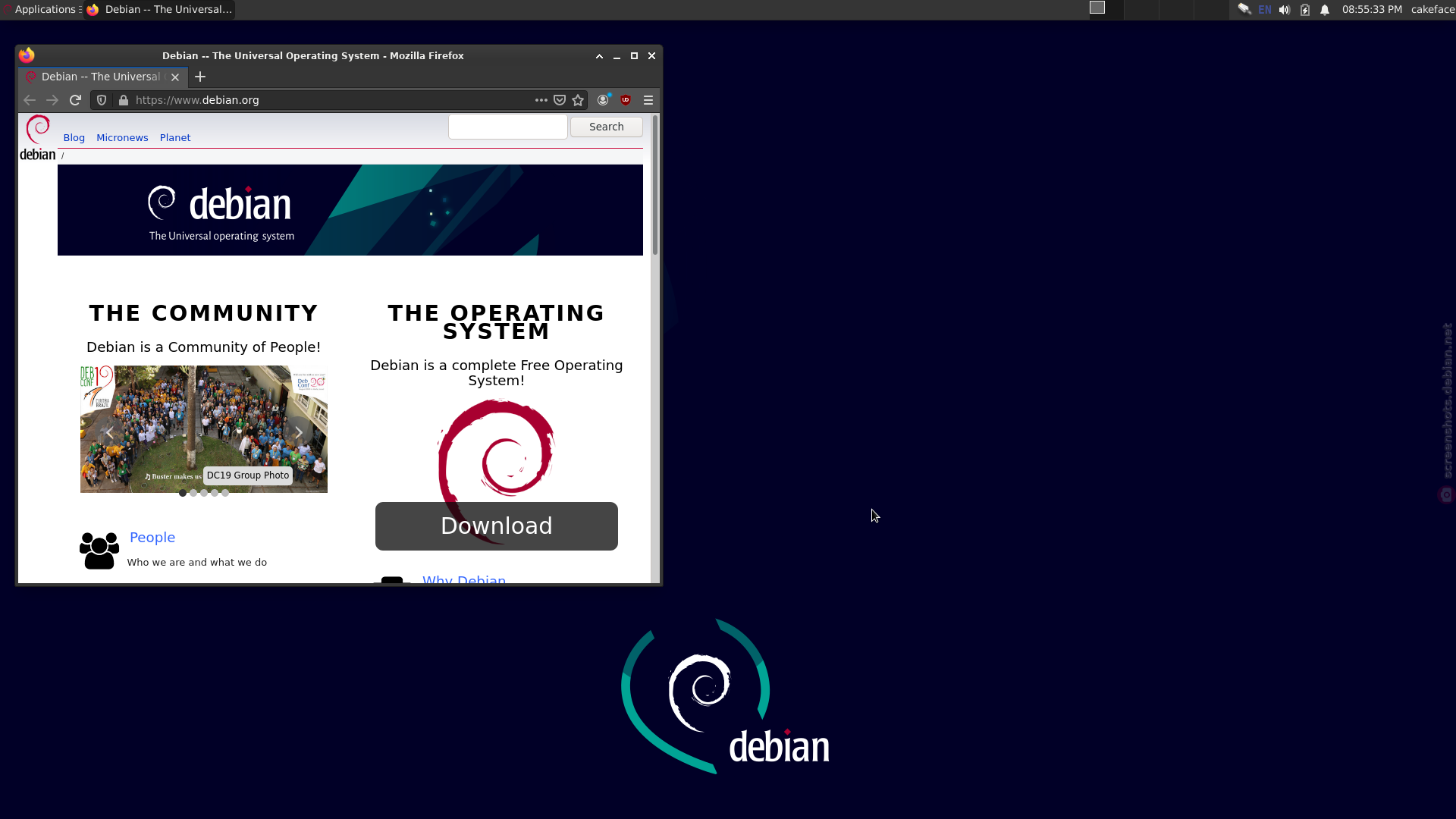
Task: Click the forward navigation arrow
Action: pos(52,100)
